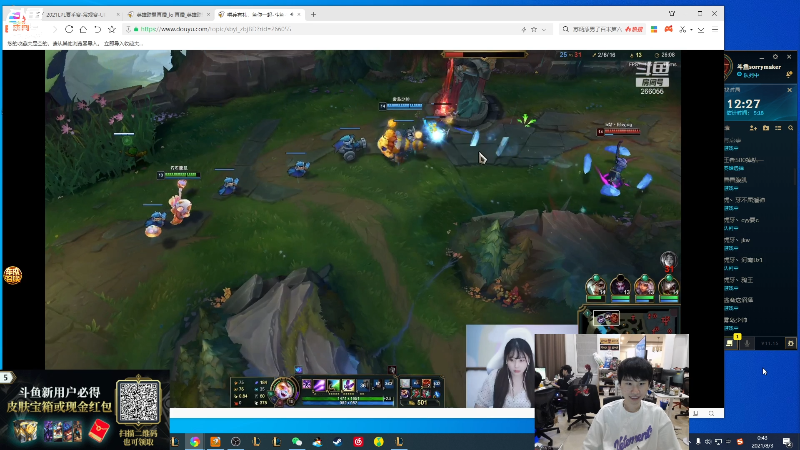Close the second browser tab
Image resolution: width=800 pixels, height=450 pixels.
(208, 14)
